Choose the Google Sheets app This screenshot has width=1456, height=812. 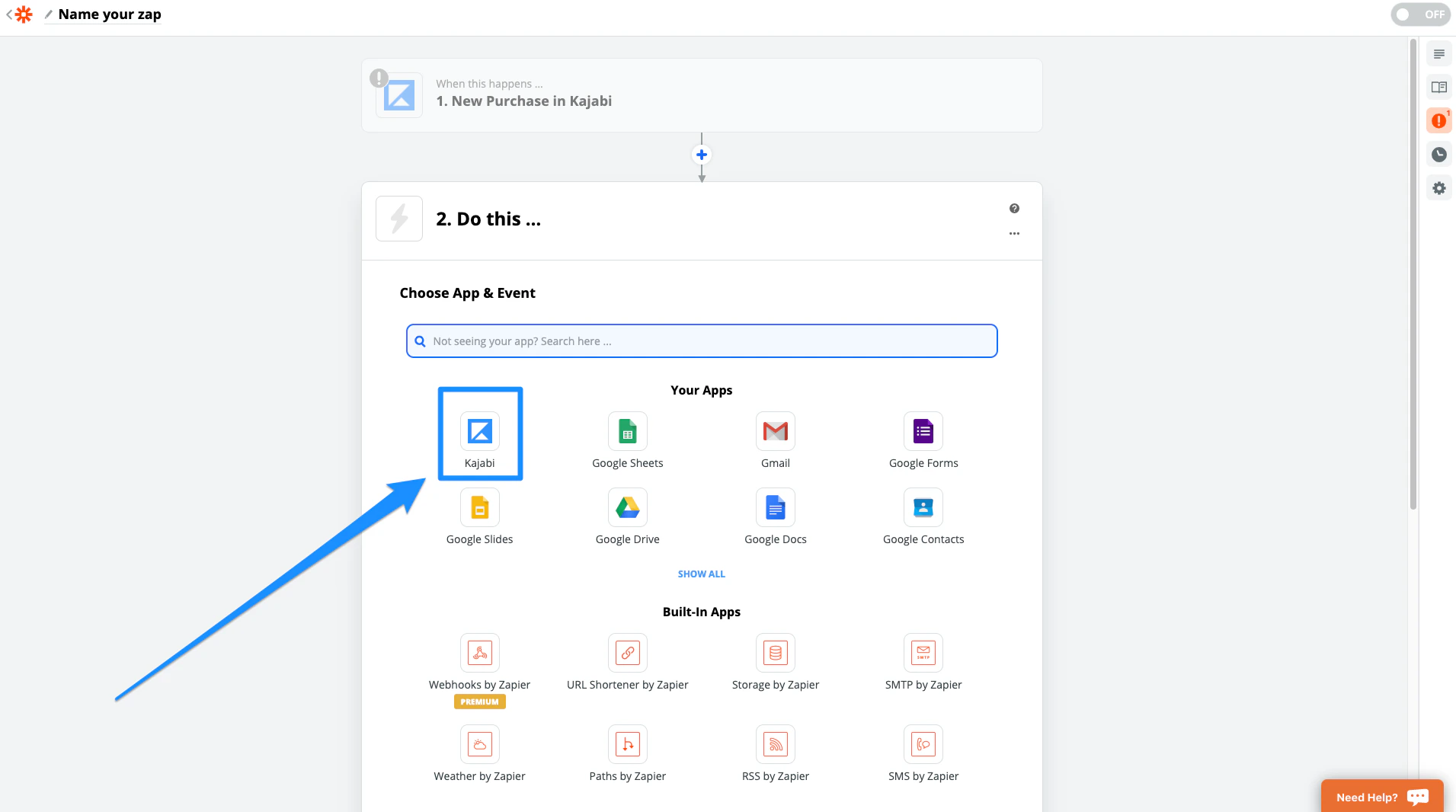627,431
